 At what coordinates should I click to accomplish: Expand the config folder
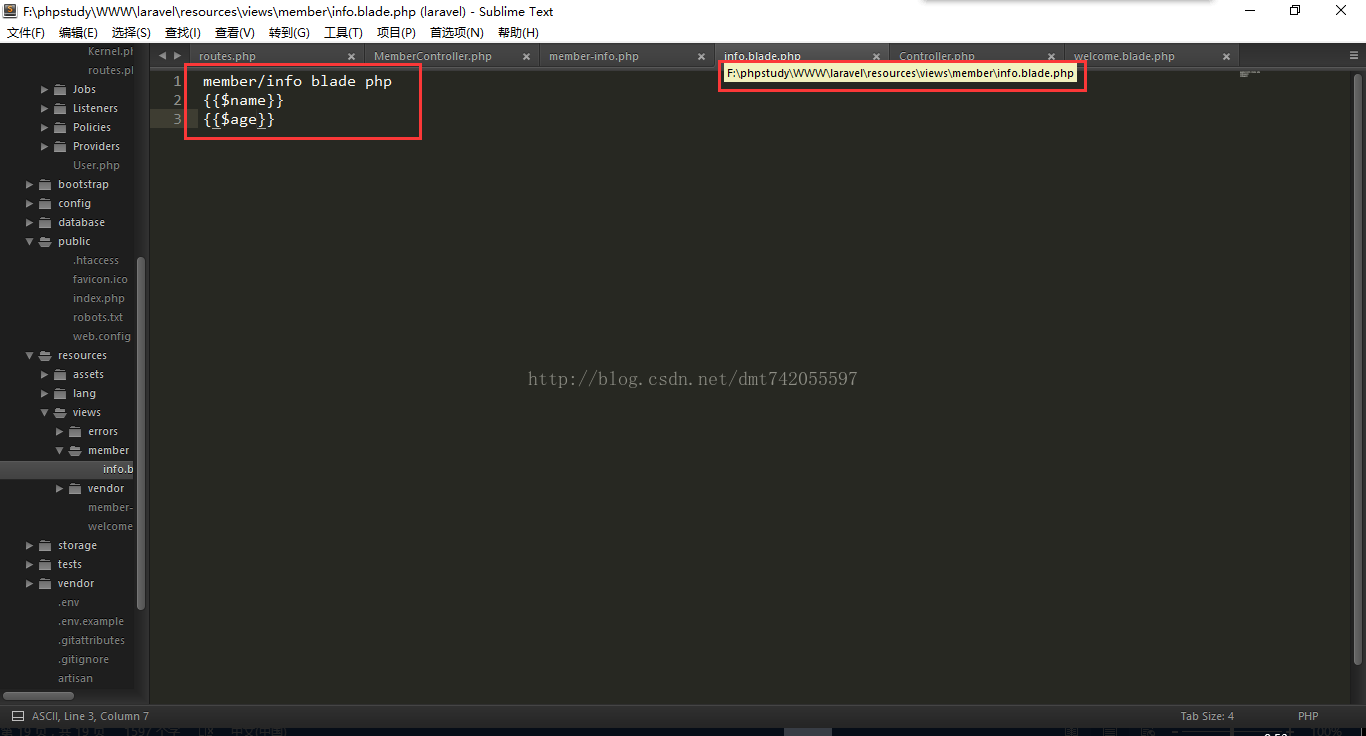(30, 203)
